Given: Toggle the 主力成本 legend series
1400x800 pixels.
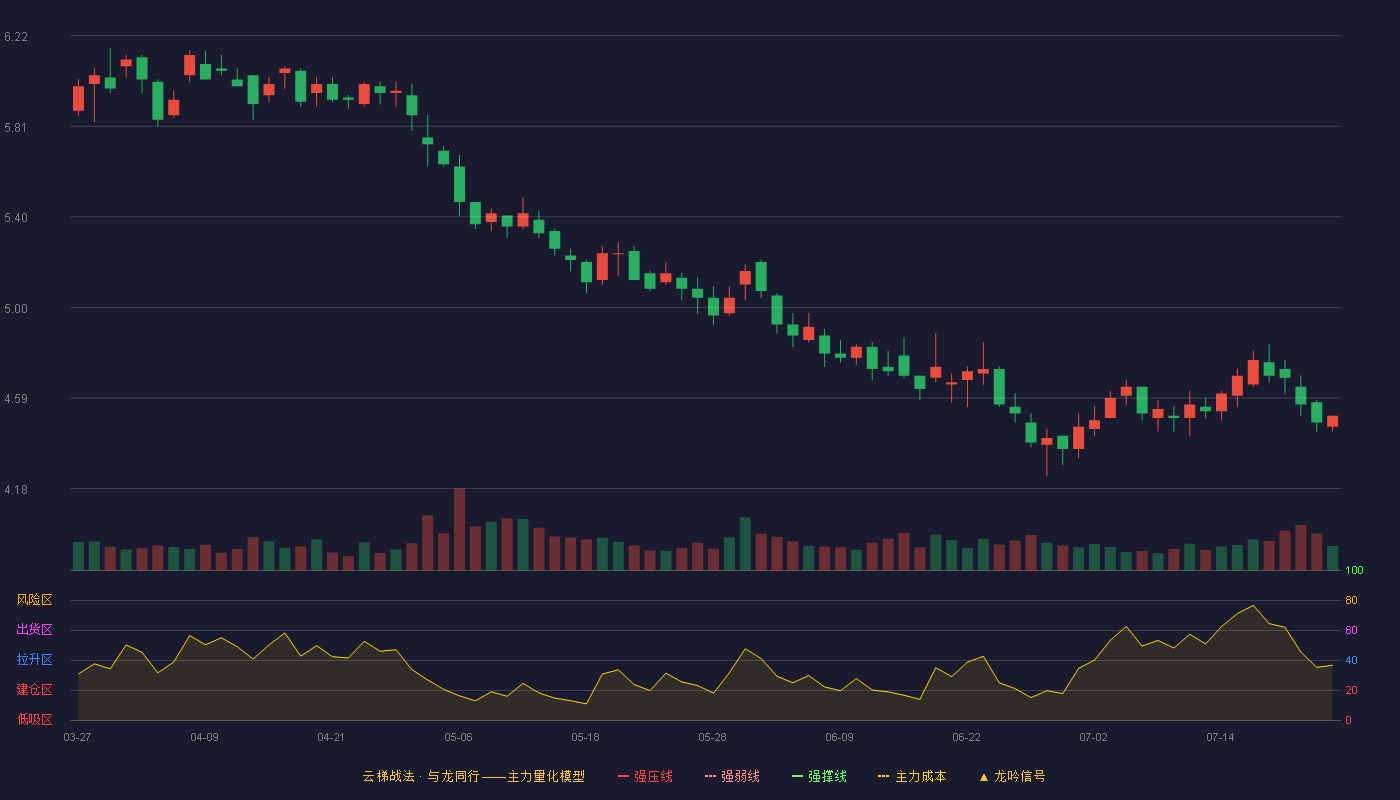Looking at the screenshot, I should (912, 776).
